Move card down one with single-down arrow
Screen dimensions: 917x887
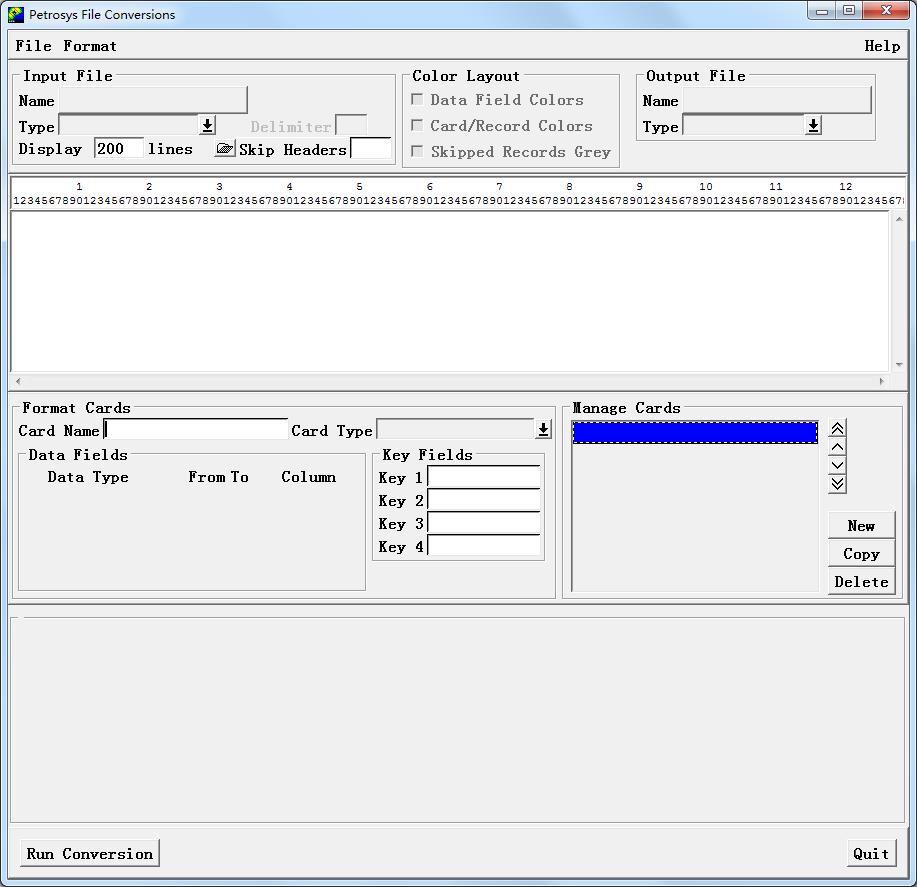tap(837, 465)
